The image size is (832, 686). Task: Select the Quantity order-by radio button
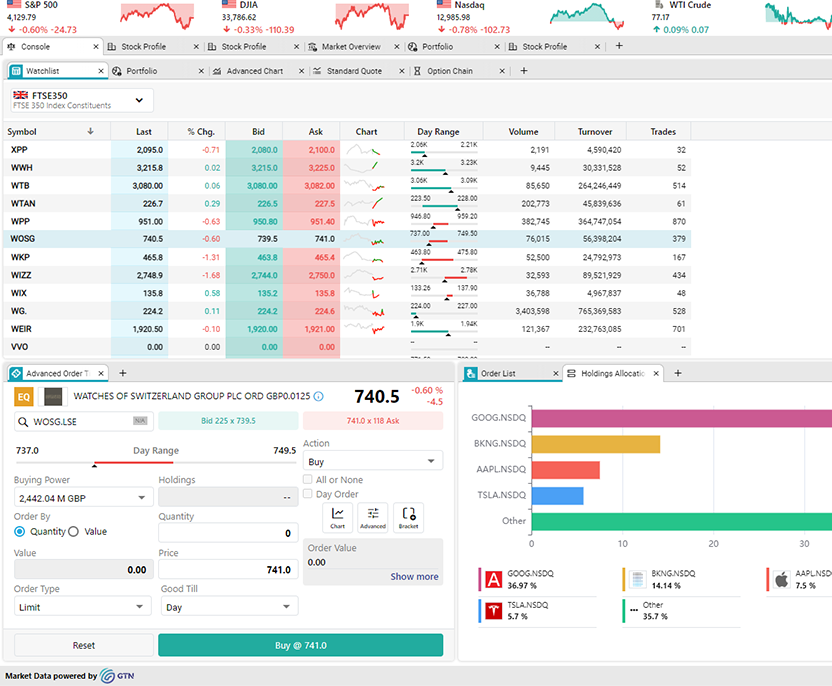(20, 531)
